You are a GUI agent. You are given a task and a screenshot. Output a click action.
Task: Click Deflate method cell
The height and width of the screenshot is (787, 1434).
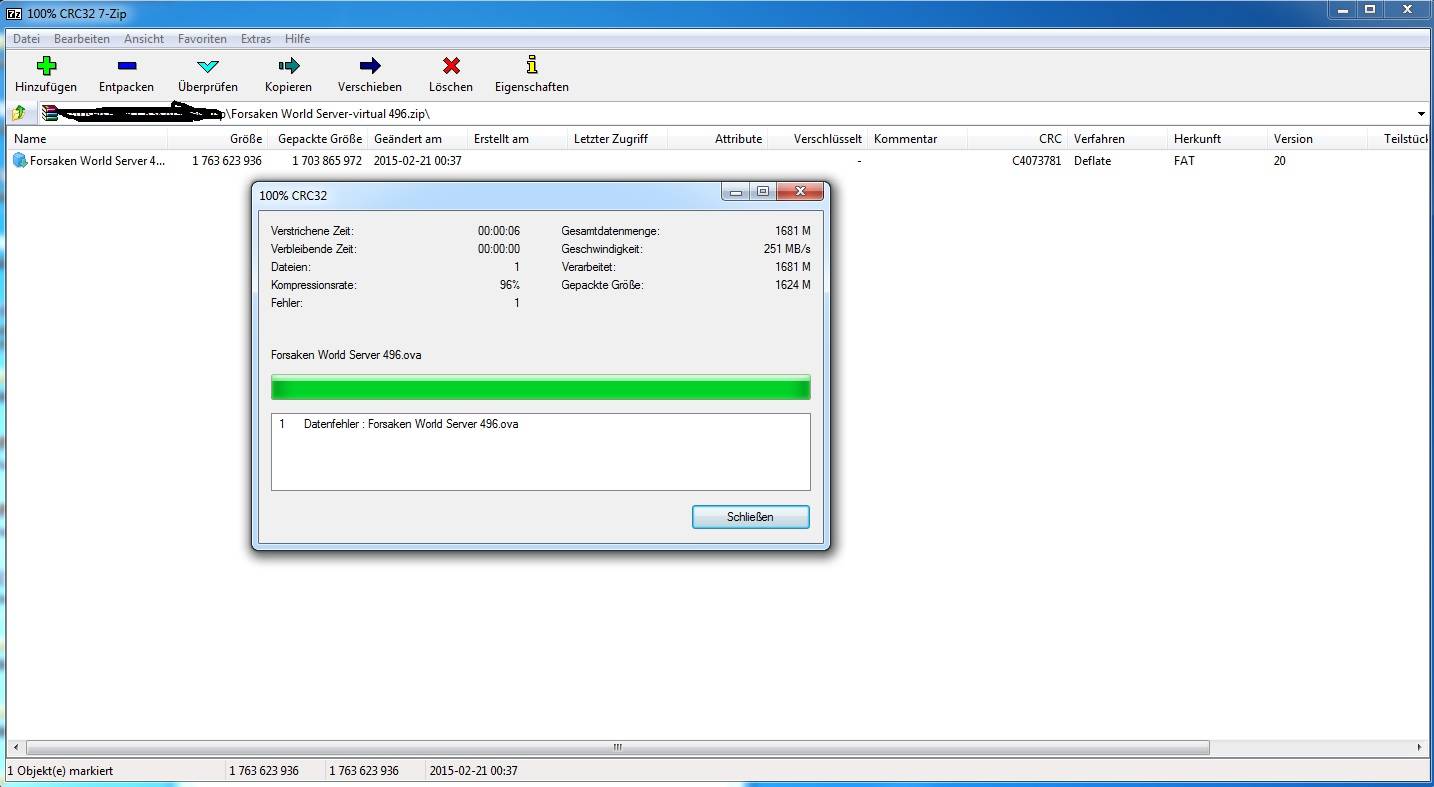pos(1092,160)
